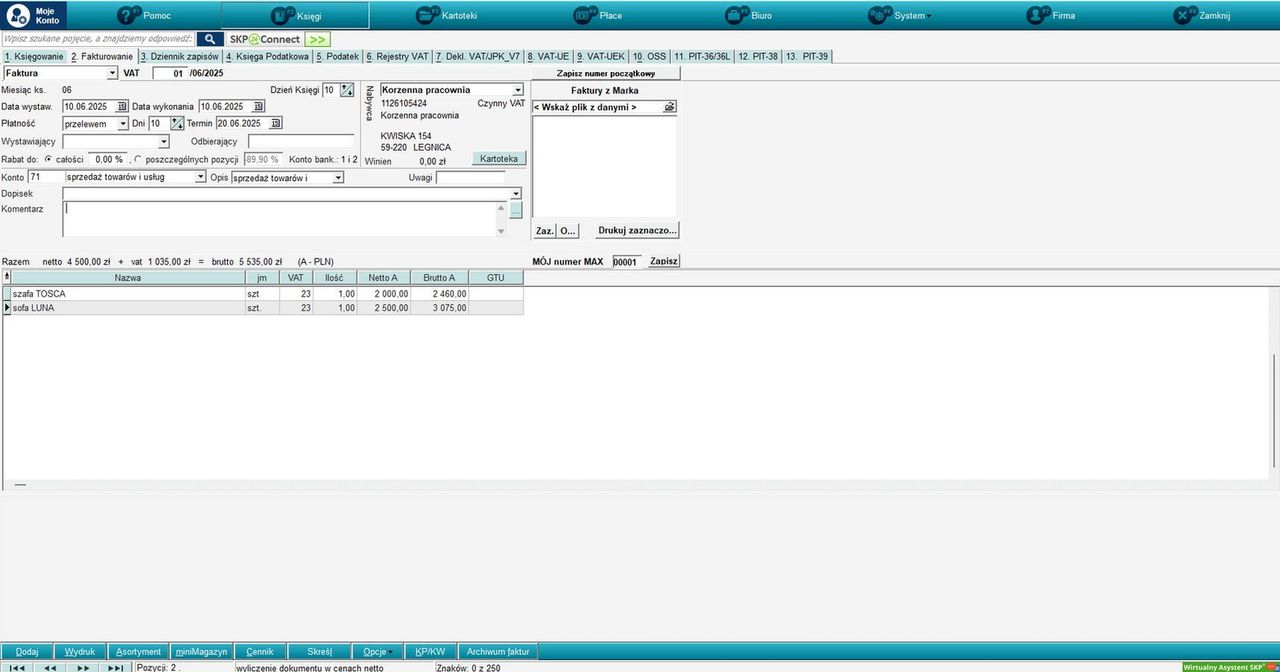1280x672 pixels.
Task: Click the Kartoteka button
Action: 499,159
